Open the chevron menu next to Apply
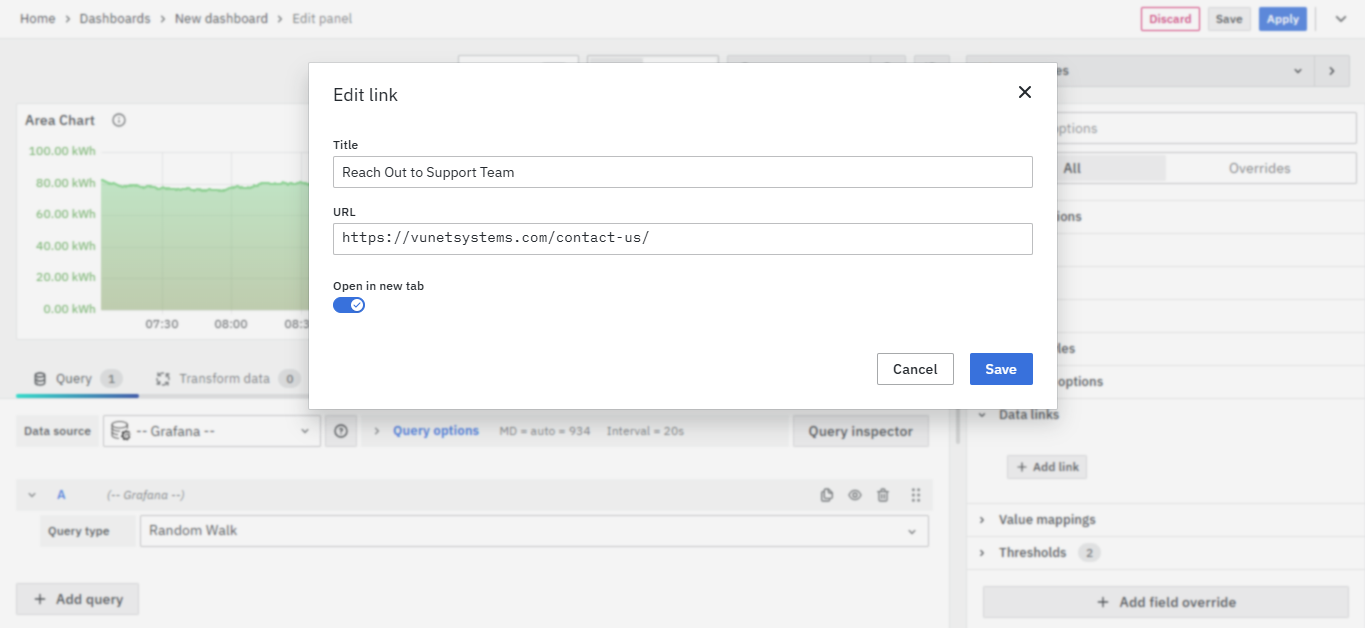This screenshot has width=1365, height=628. (1341, 18)
